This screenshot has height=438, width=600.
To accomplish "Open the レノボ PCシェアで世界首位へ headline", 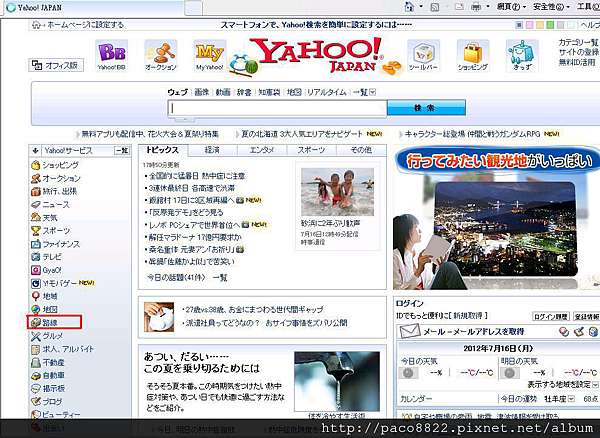I will (194, 225).
